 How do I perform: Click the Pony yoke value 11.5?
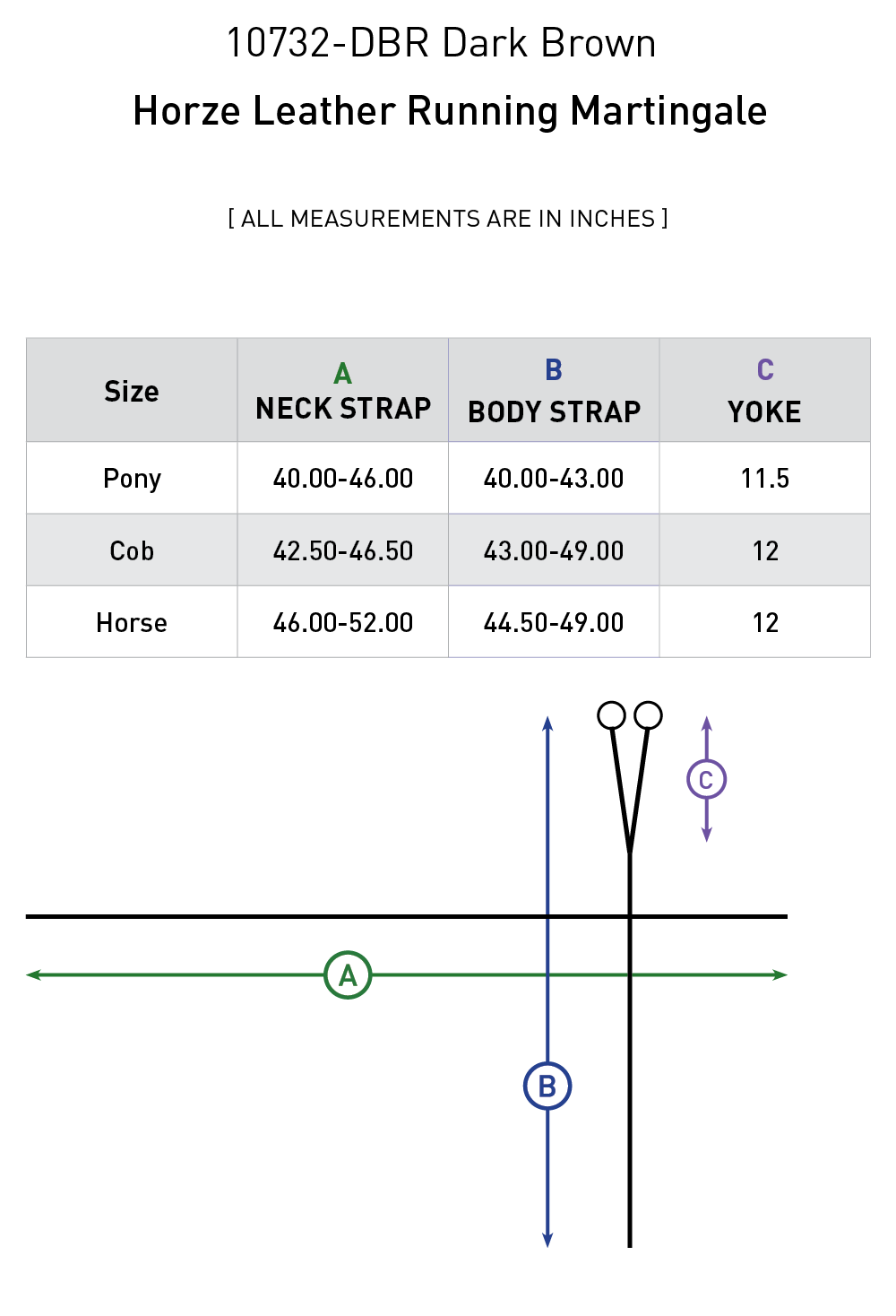point(765,478)
